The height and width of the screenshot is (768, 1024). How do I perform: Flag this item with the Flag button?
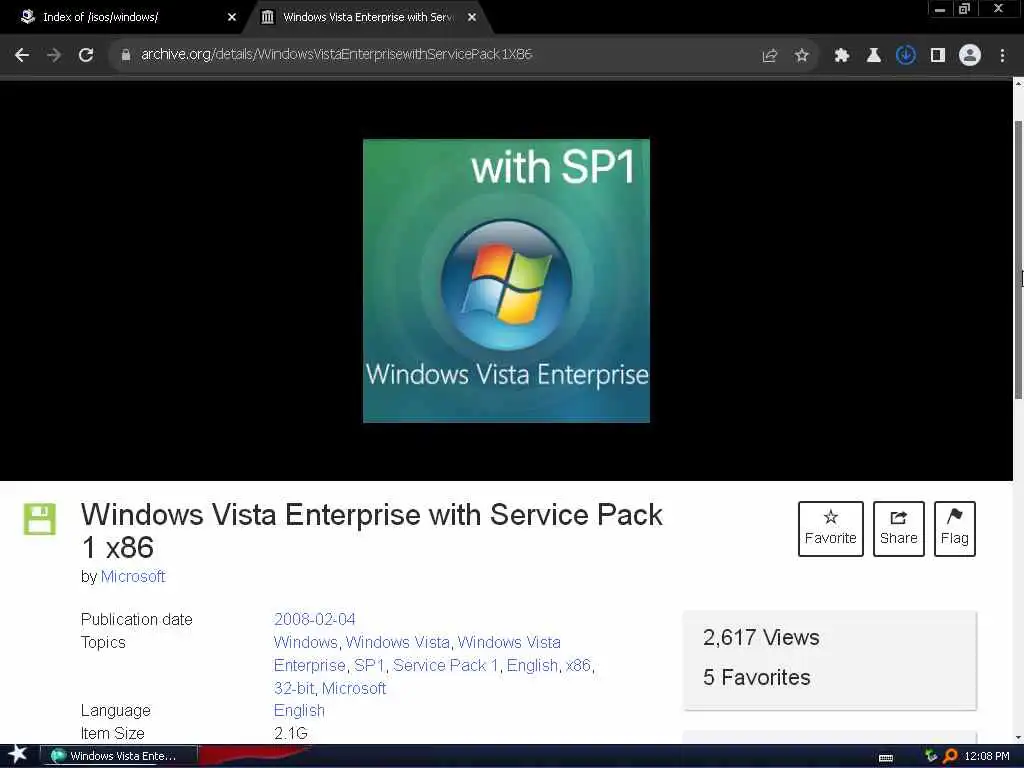(x=955, y=528)
